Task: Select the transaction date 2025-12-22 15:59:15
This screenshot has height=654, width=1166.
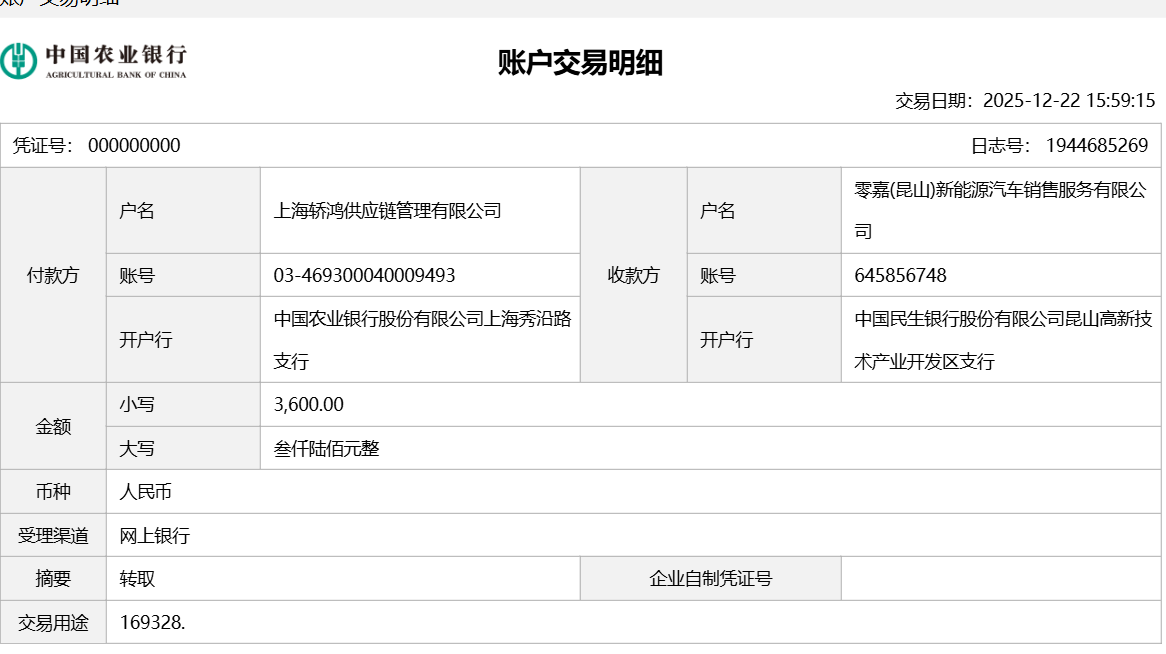Action: point(1069,100)
